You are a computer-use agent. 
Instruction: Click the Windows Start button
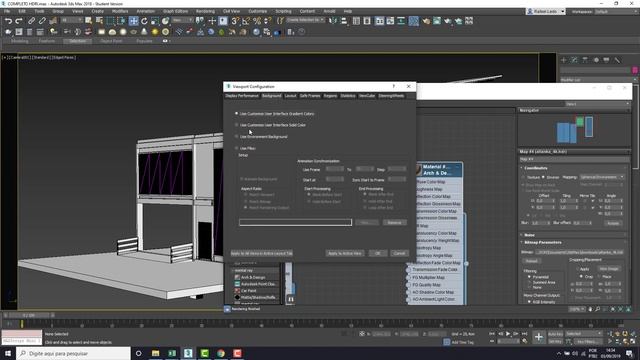click(x=8, y=353)
